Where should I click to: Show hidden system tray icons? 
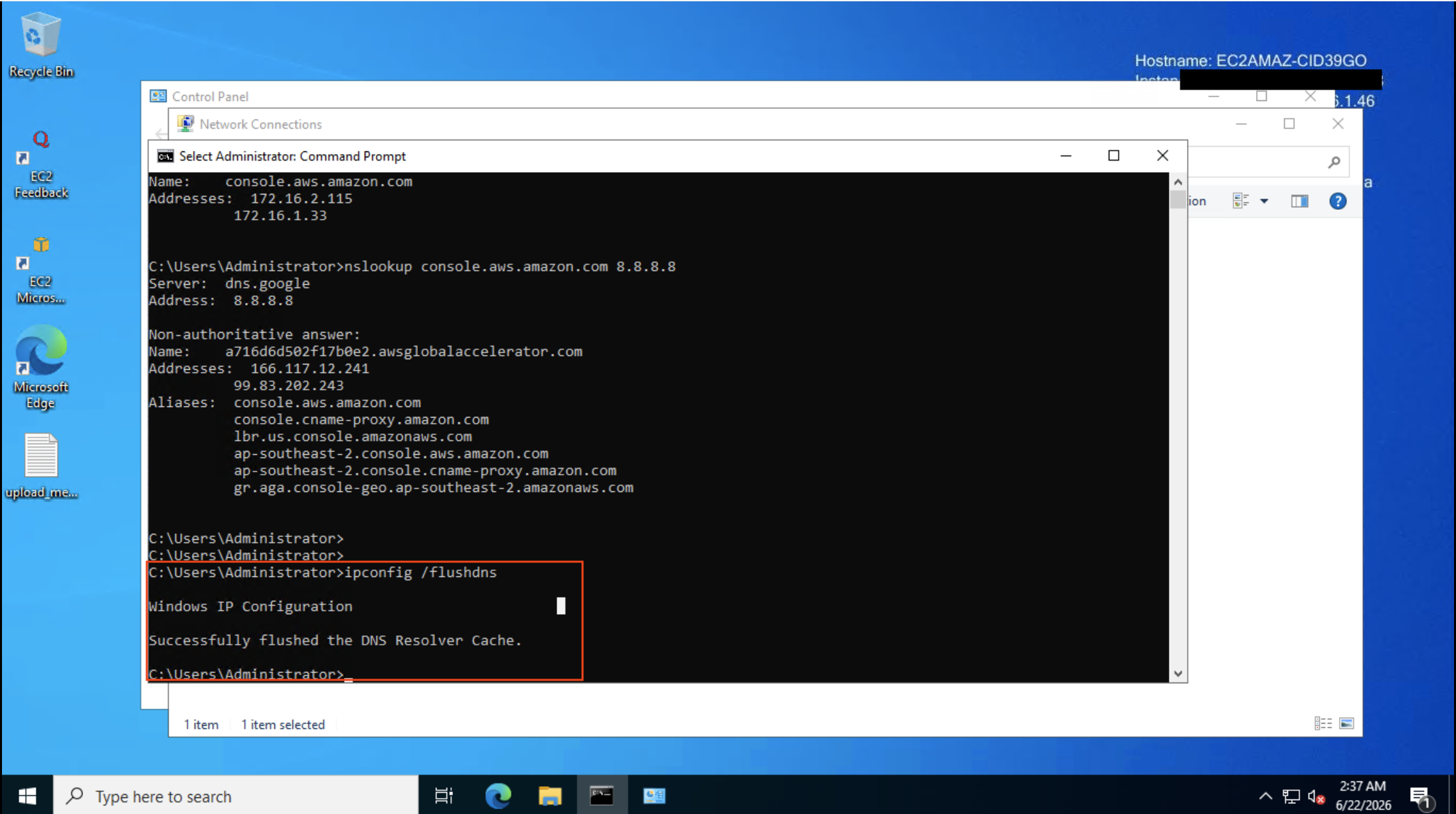tap(1265, 795)
